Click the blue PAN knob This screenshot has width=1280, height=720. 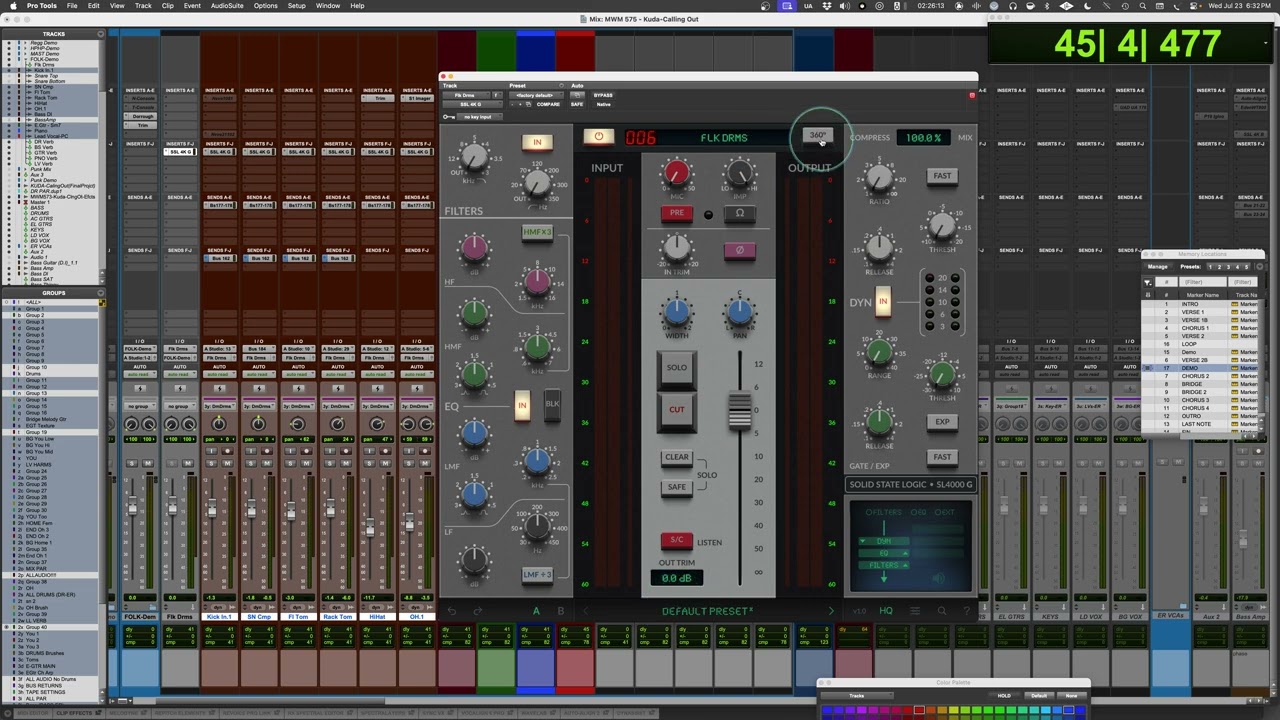click(x=739, y=312)
